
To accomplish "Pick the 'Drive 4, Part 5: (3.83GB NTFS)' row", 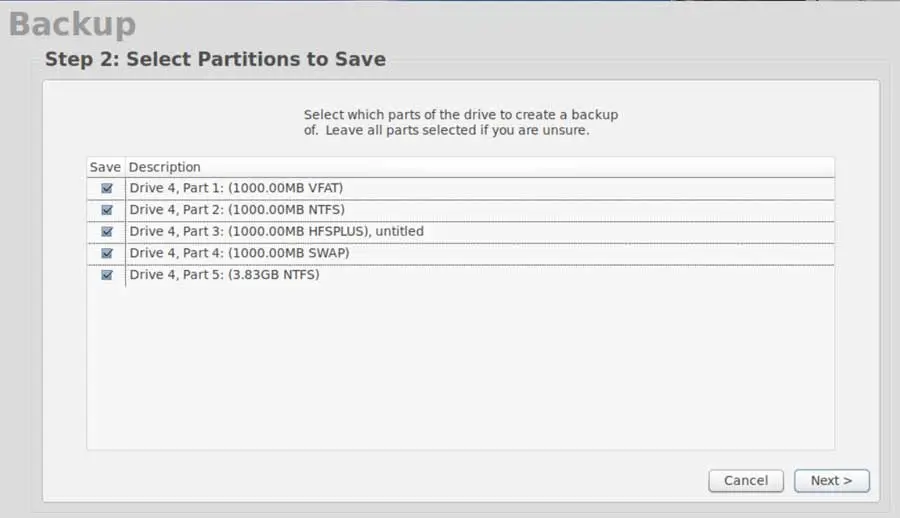I will click(224, 275).
